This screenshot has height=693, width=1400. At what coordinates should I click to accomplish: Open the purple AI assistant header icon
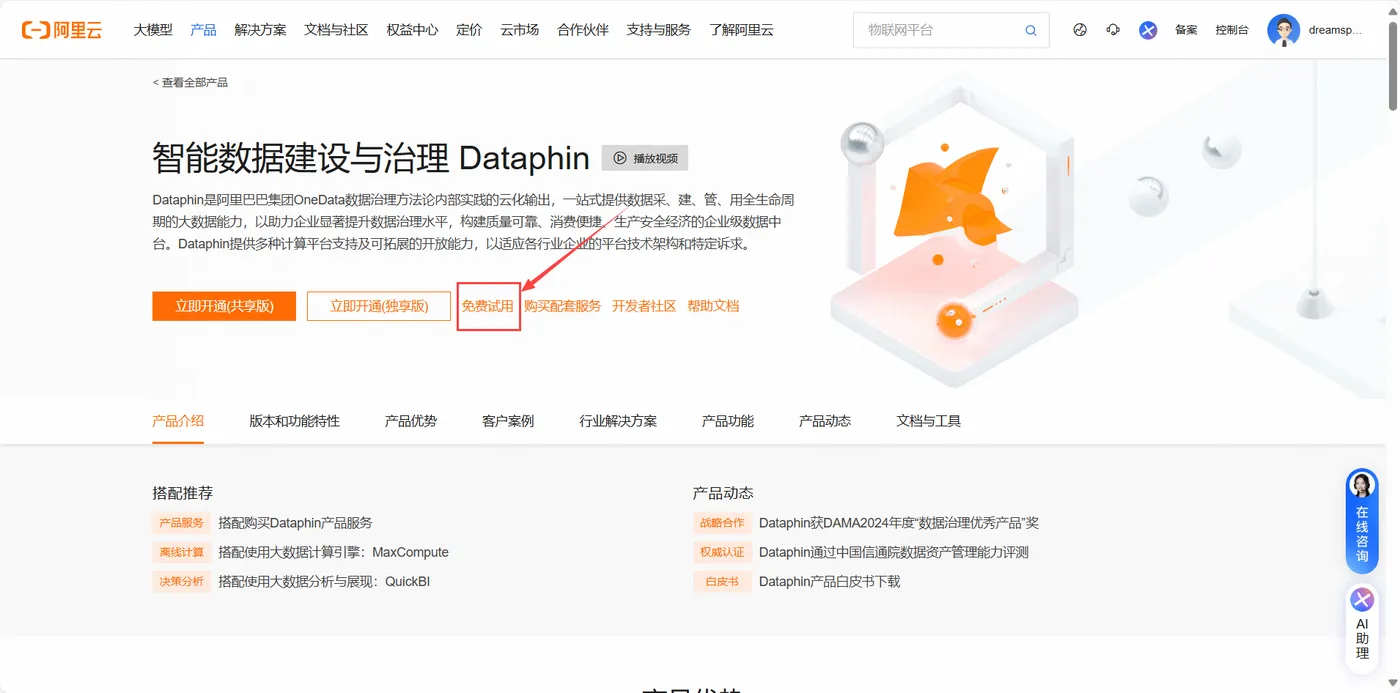coord(1148,30)
